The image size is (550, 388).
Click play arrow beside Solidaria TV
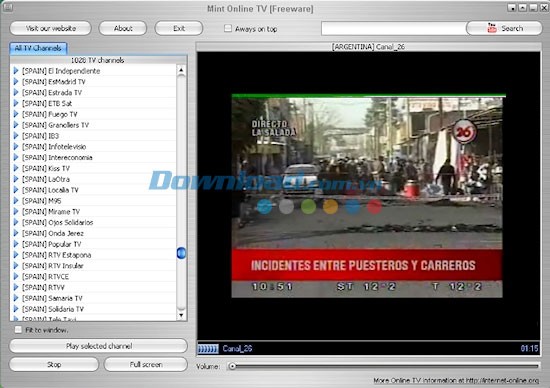point(16,309)
